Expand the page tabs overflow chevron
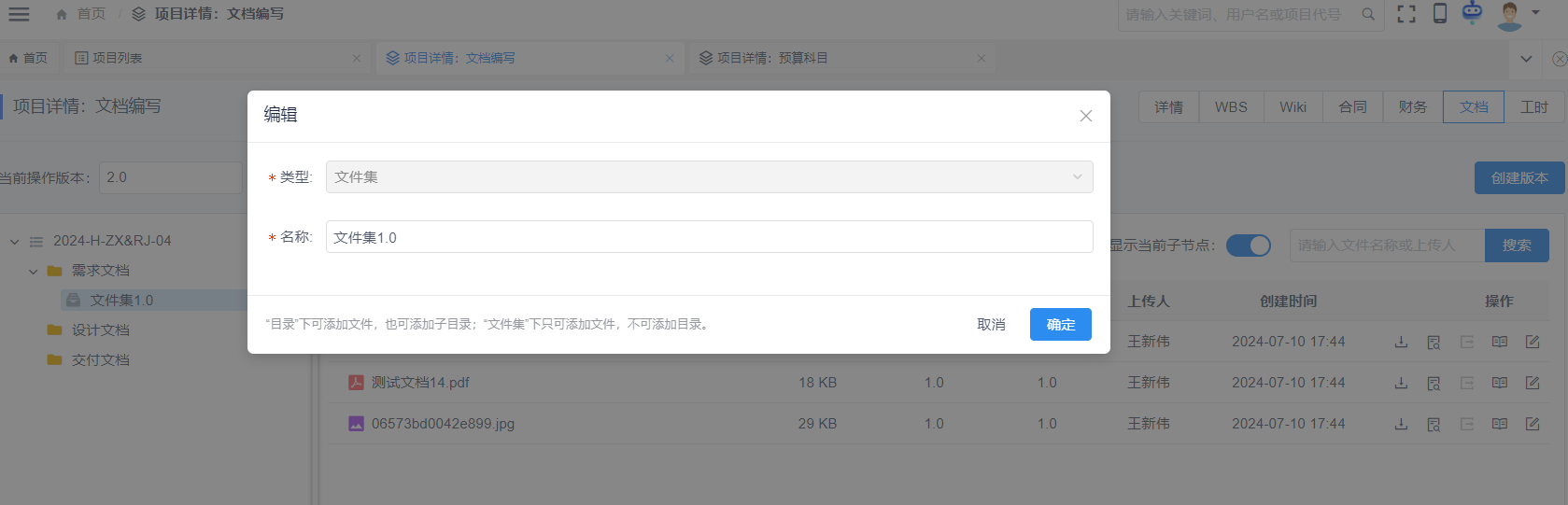Image resolution: width=1568 pixels, height=505 pixels. coord(1526,59)
